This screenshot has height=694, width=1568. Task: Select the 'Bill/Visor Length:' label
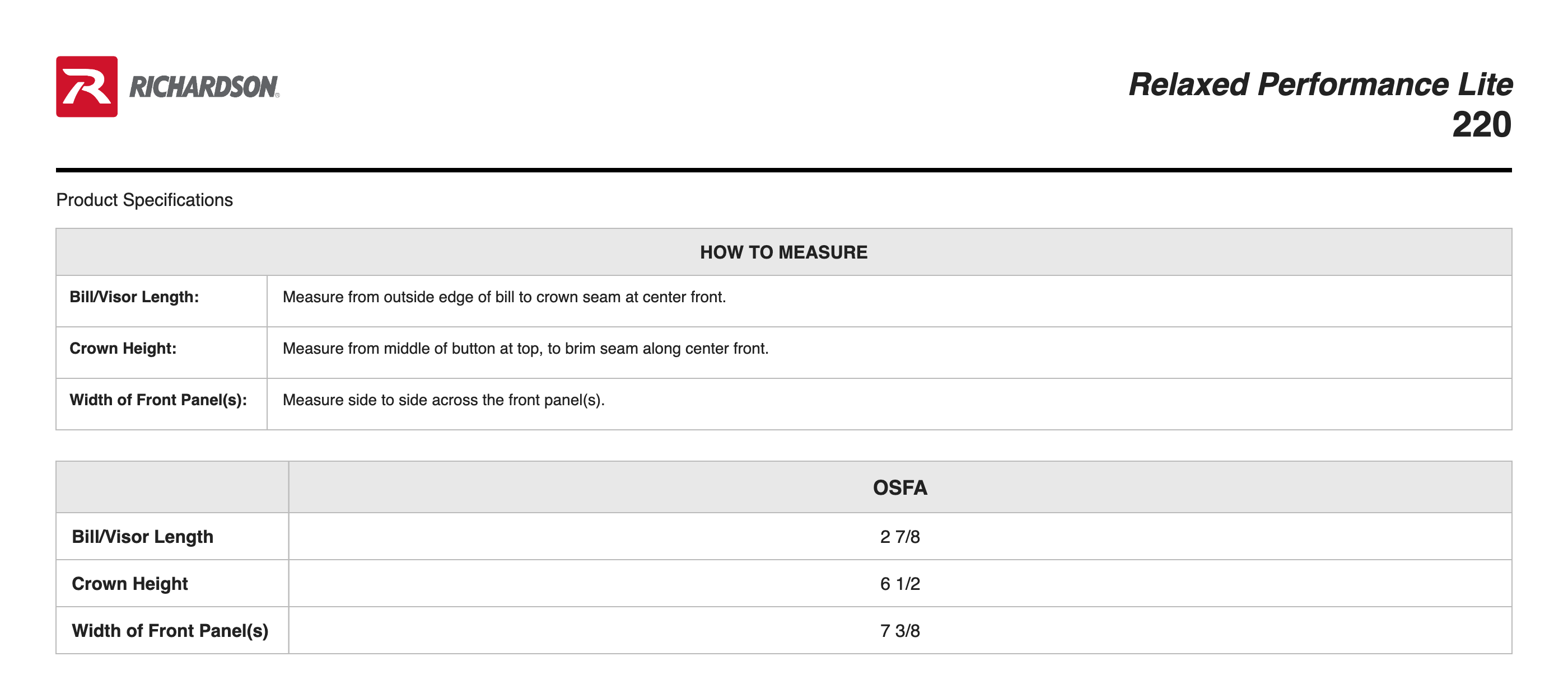click(134, 297)
